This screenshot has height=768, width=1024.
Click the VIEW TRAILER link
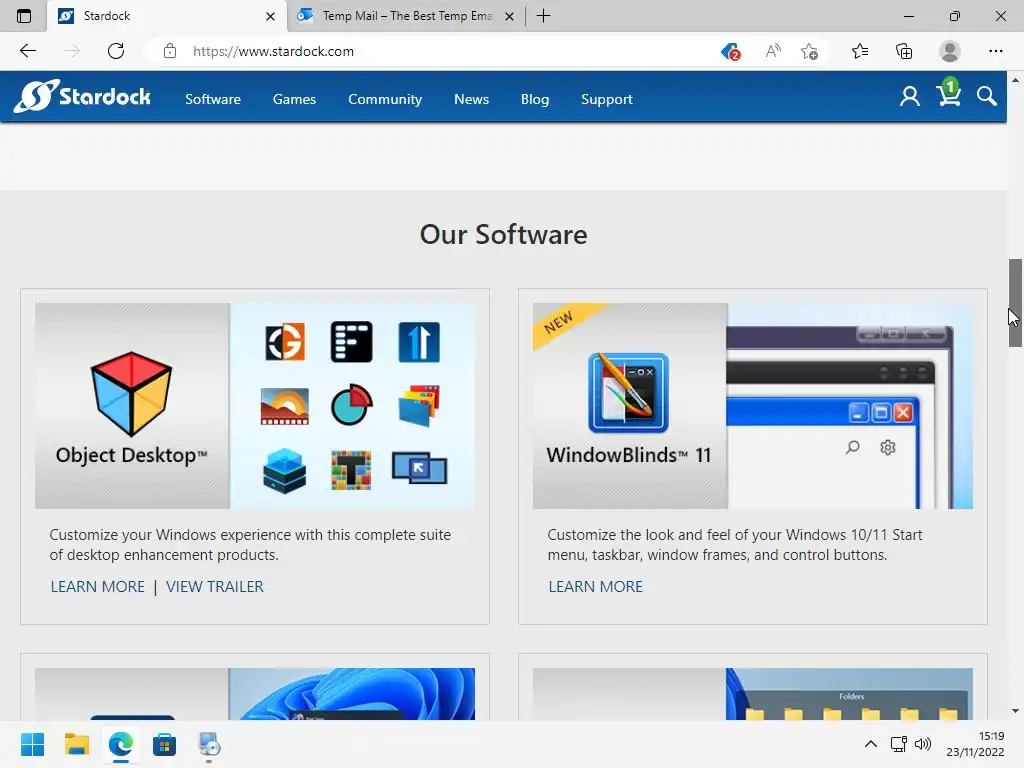tap(215, 586)
